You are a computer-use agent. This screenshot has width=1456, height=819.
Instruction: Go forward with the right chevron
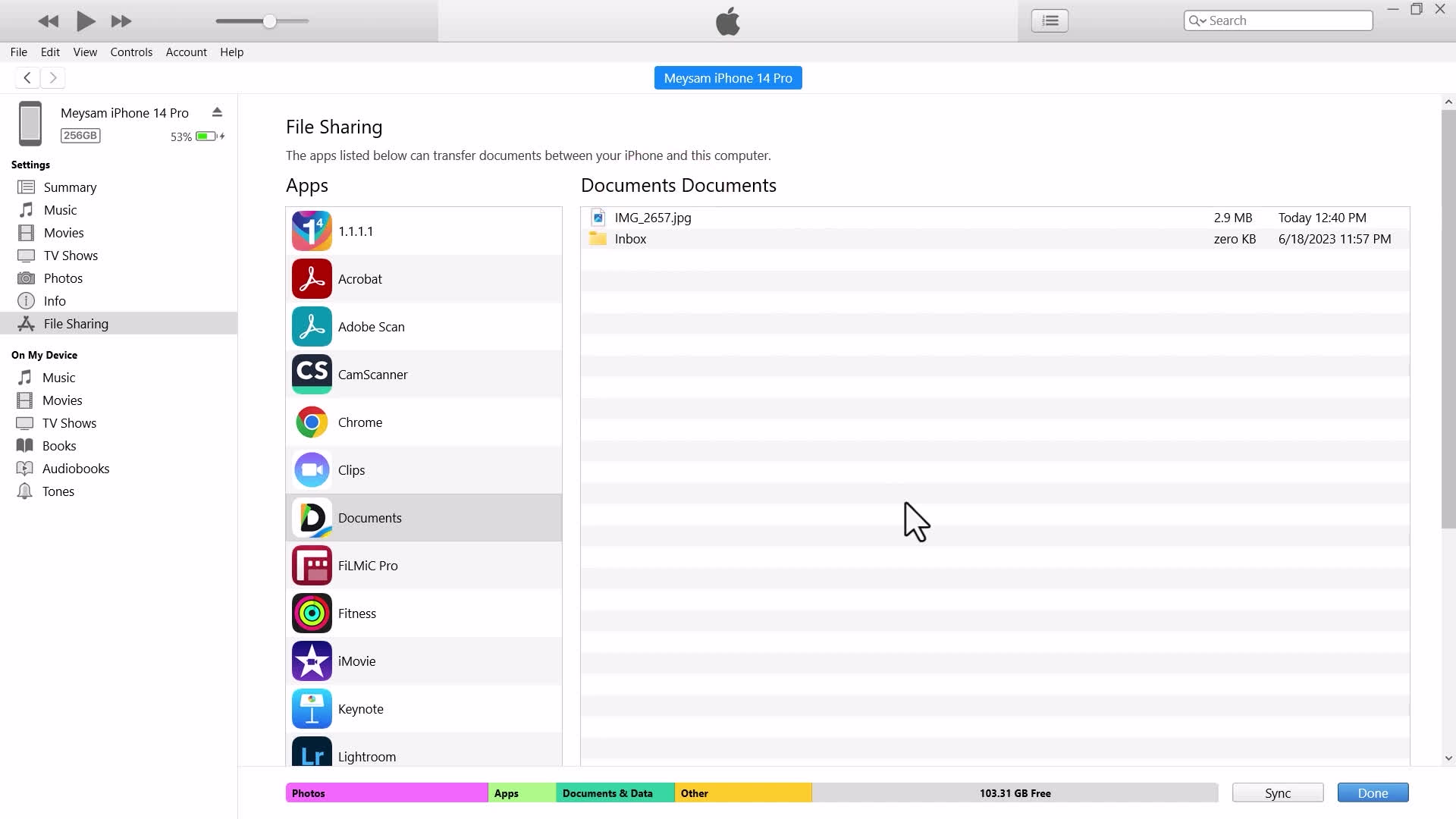tap(53, 77)
